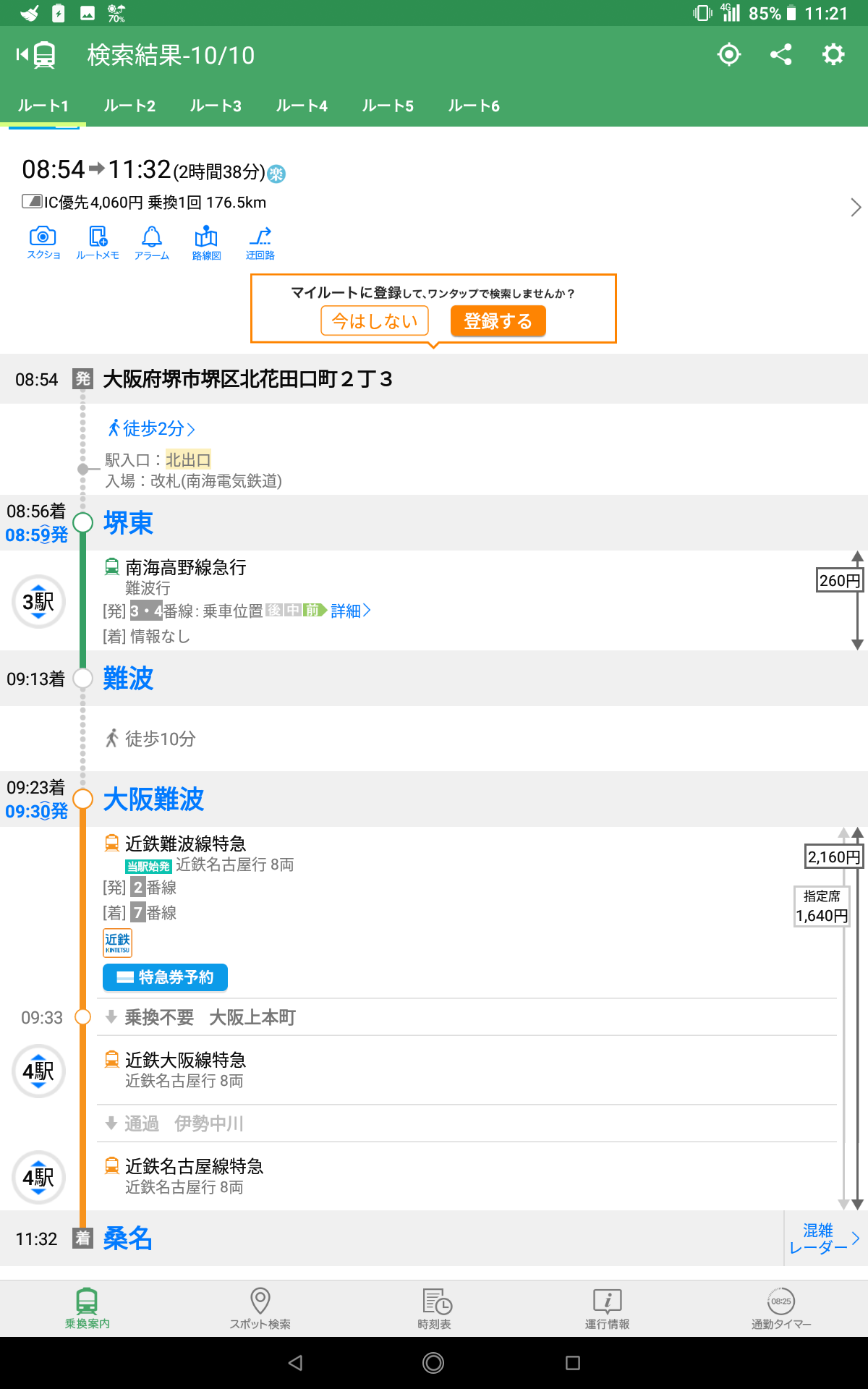
Task: Expand route summary with right chevron
Action: pyautogui.click(x=856, y=208)
